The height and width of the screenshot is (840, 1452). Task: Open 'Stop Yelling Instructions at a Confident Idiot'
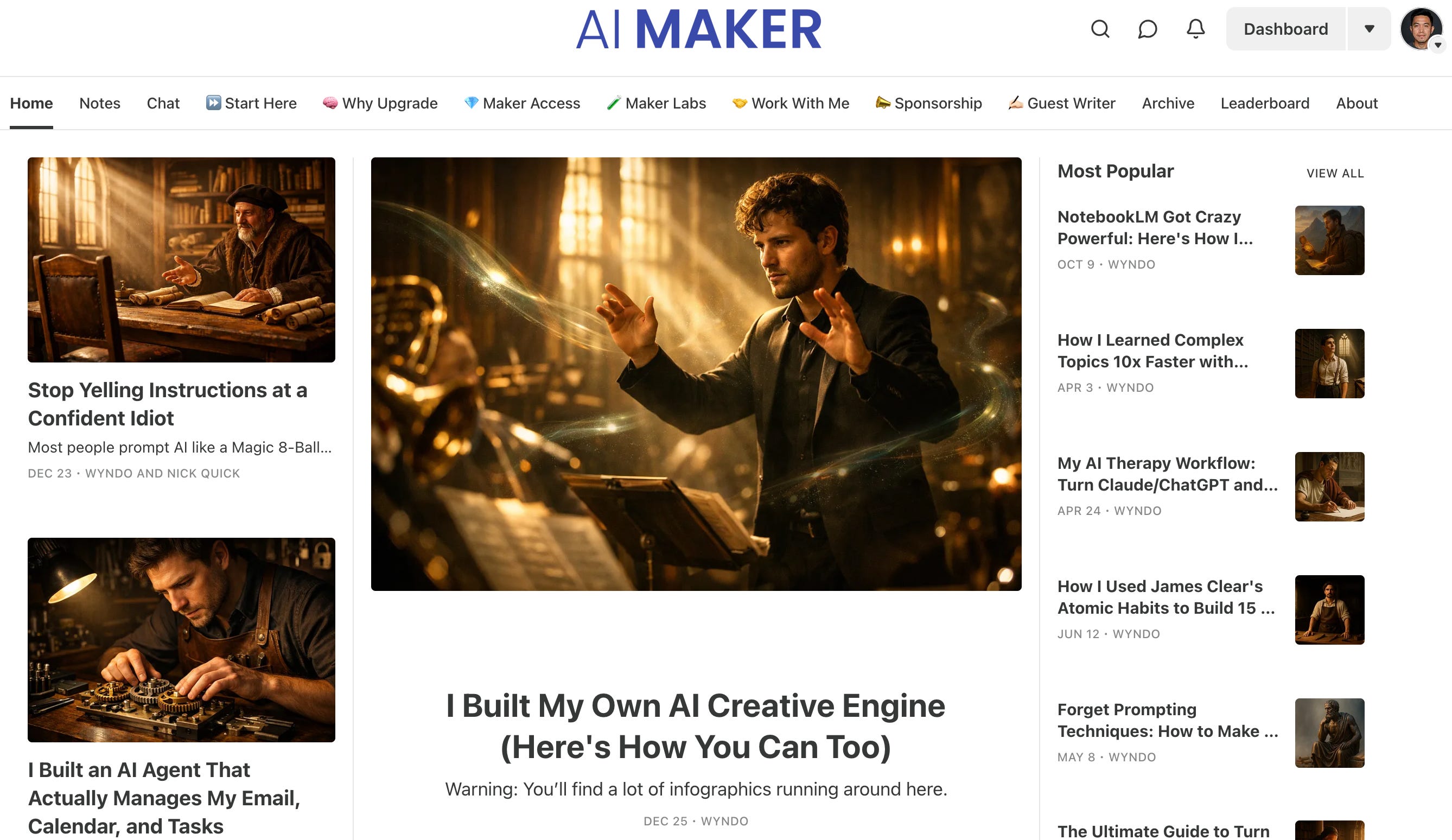tap(168, 404)
